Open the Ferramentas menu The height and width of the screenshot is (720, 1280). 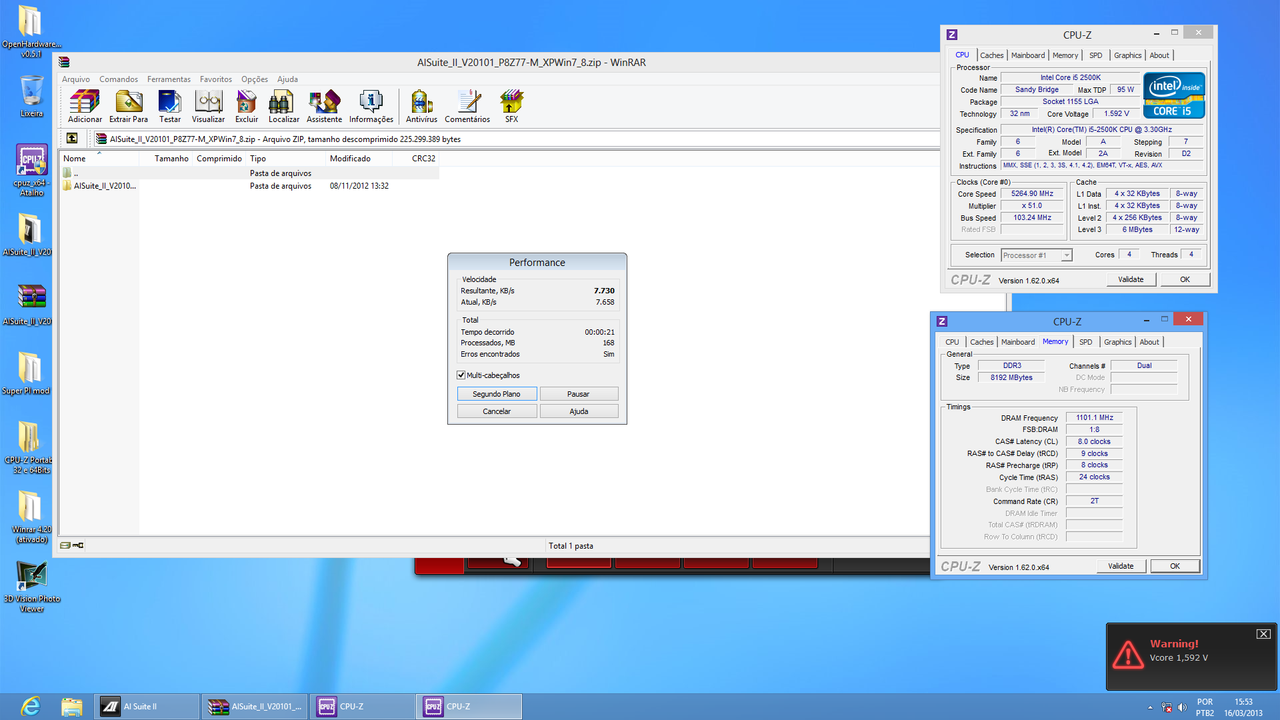[169, 79]
